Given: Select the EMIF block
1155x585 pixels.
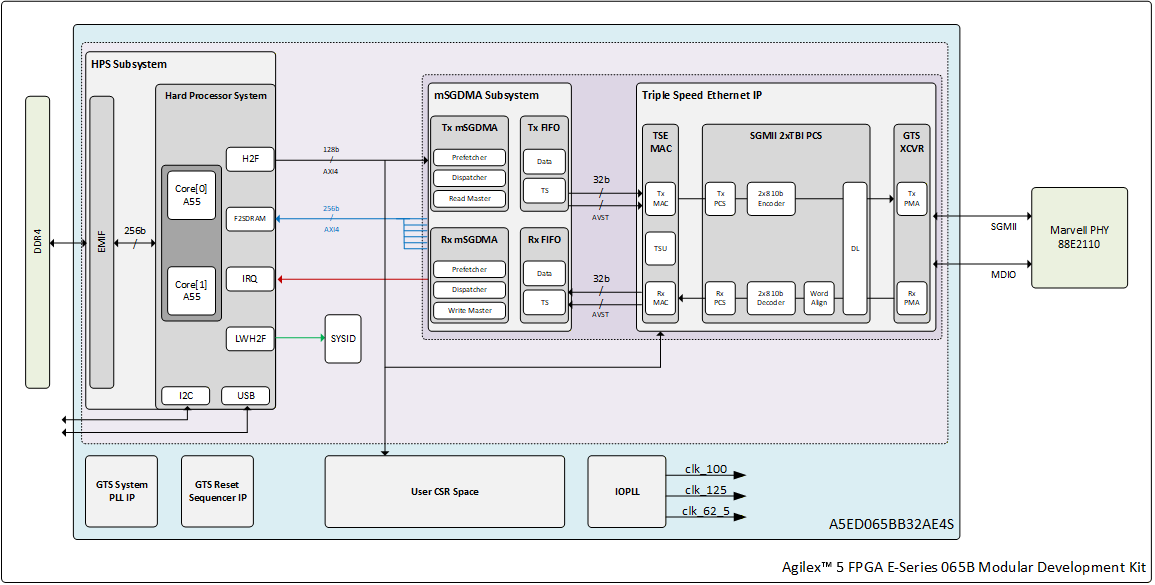Looking at the screenshot, I should point(102,242).
